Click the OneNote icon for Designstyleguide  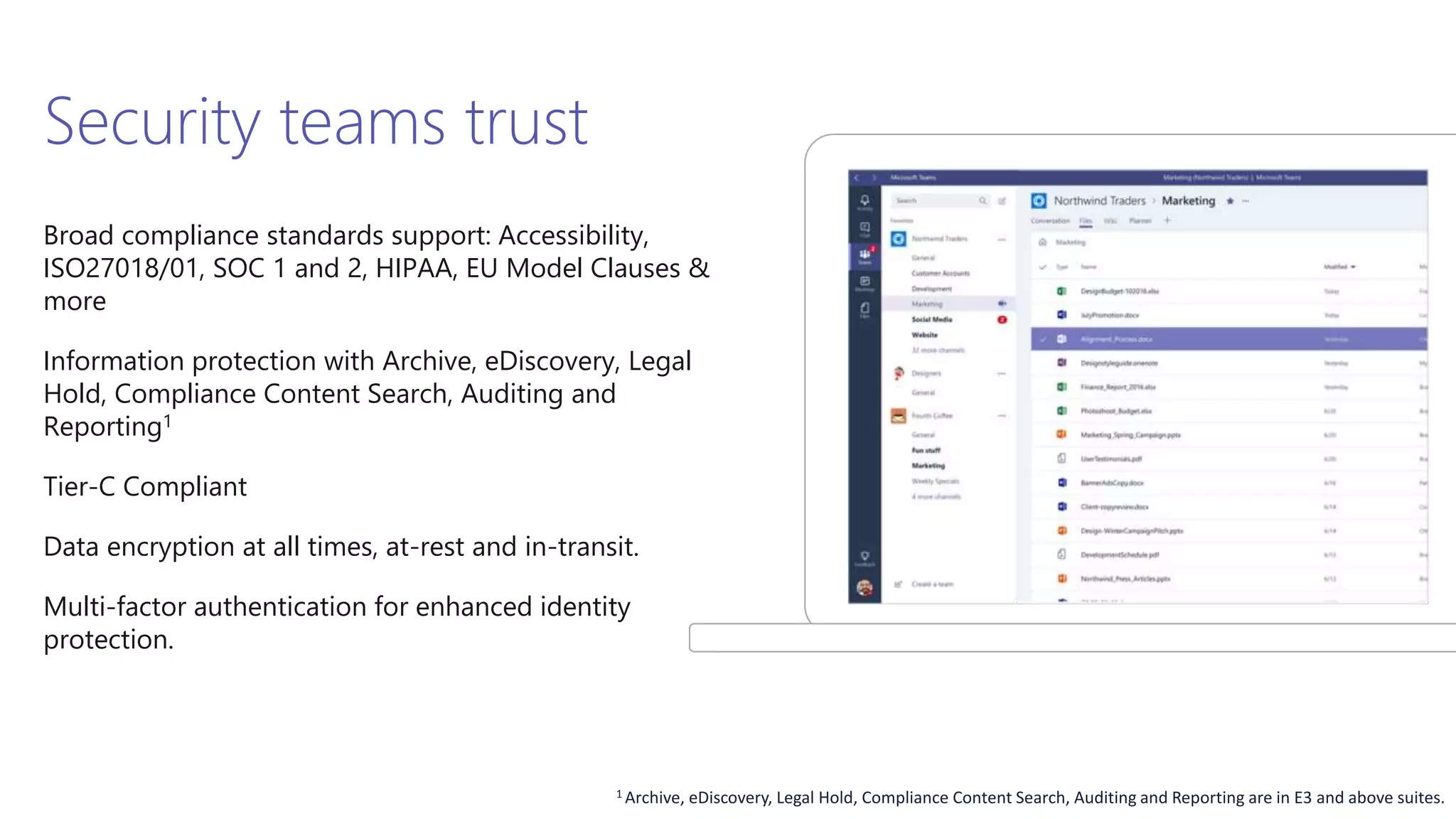pos(1061,363)
